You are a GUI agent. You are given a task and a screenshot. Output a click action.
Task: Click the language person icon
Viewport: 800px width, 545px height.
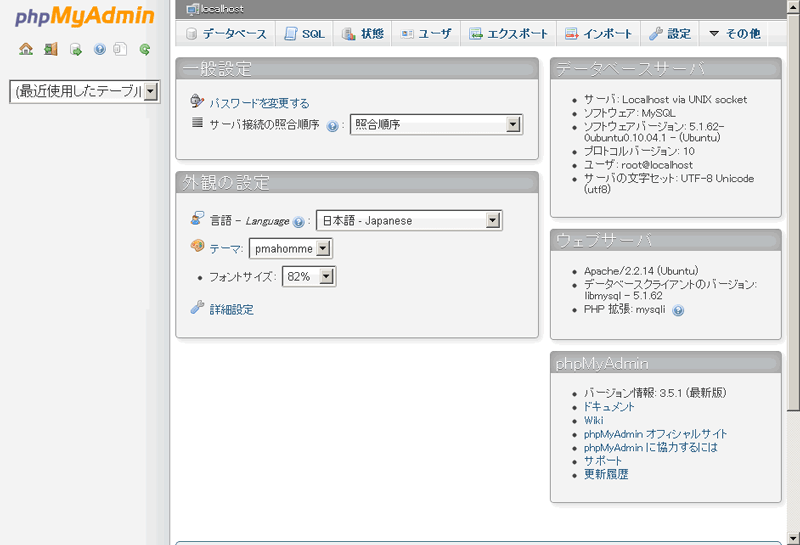pos(197,218)
